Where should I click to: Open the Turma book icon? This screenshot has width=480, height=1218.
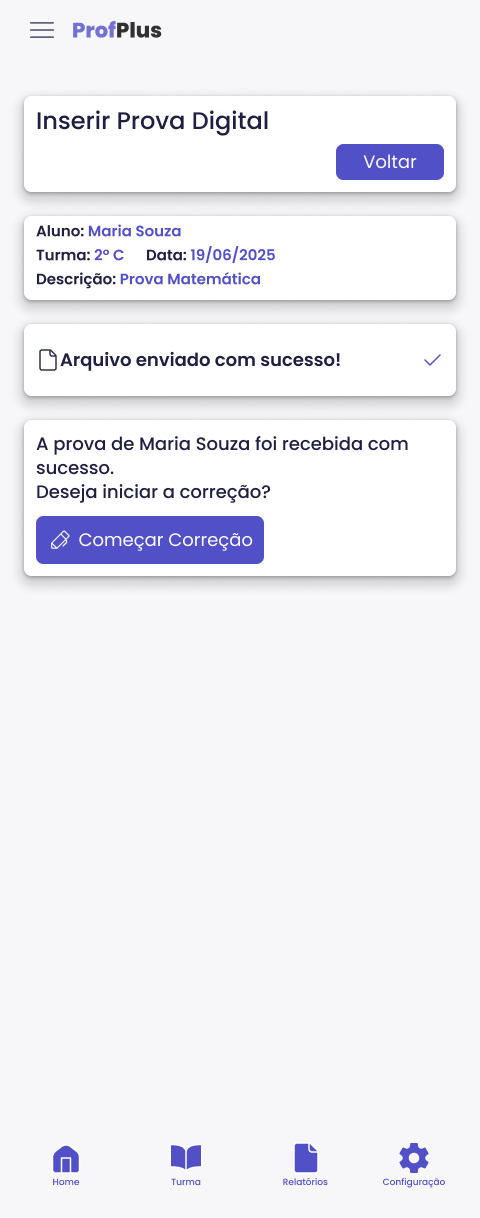tap(186, 1158)
